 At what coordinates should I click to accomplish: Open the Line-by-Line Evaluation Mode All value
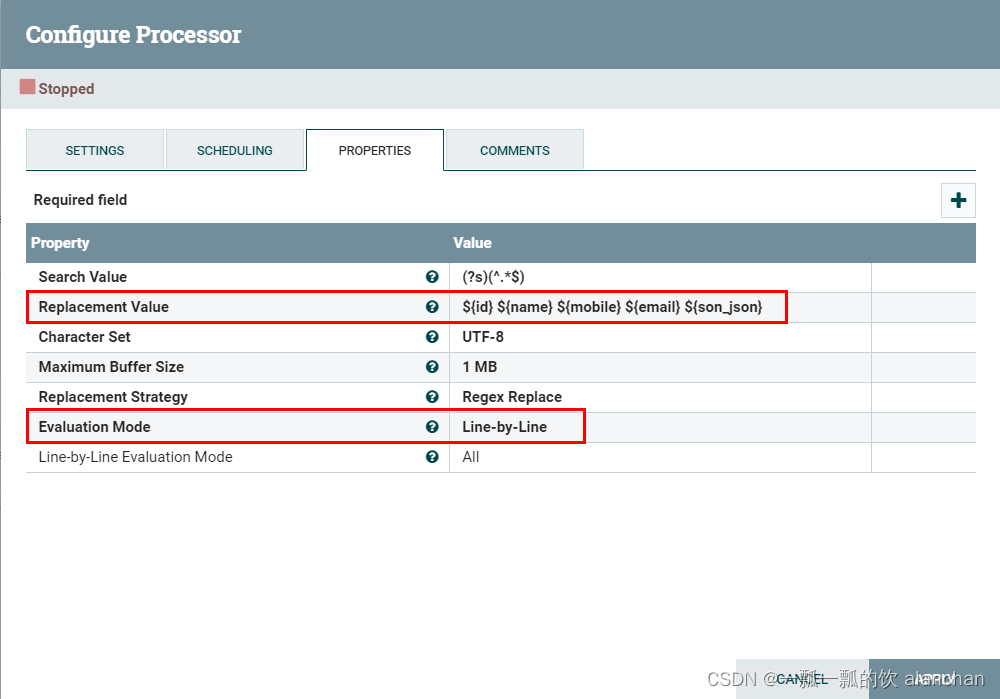(x=660, y=457)
